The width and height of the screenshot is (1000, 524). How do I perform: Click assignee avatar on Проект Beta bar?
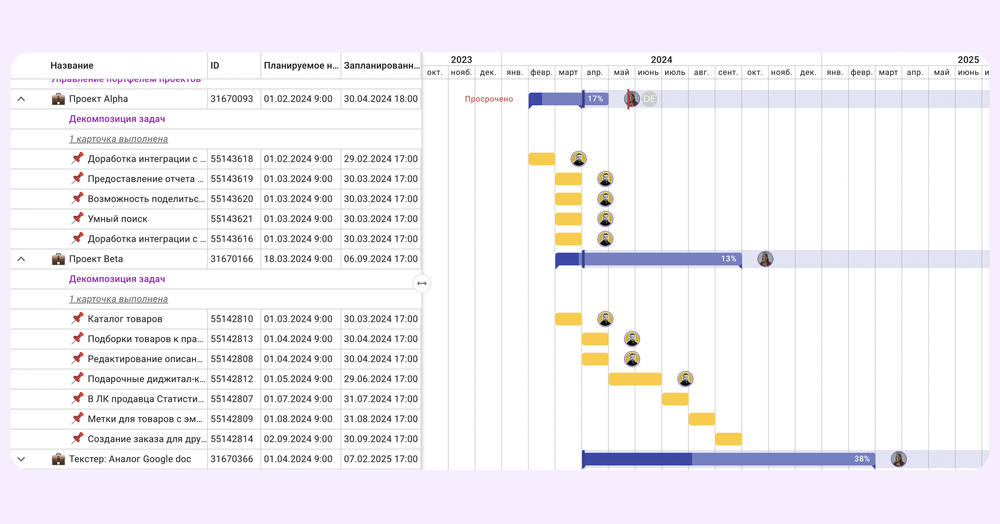(x=765, y=259)
